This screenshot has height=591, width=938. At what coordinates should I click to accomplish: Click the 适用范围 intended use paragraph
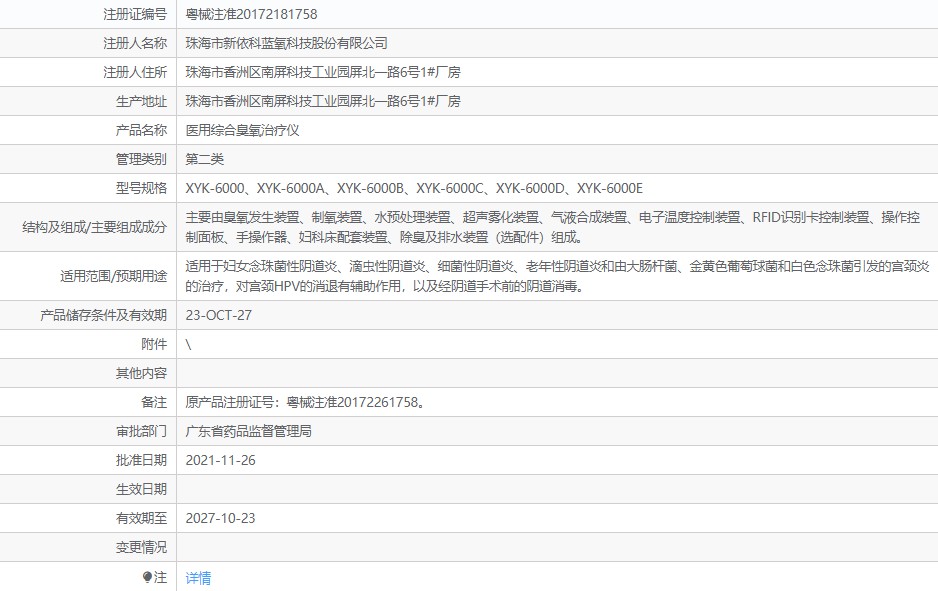pos(558,276)
